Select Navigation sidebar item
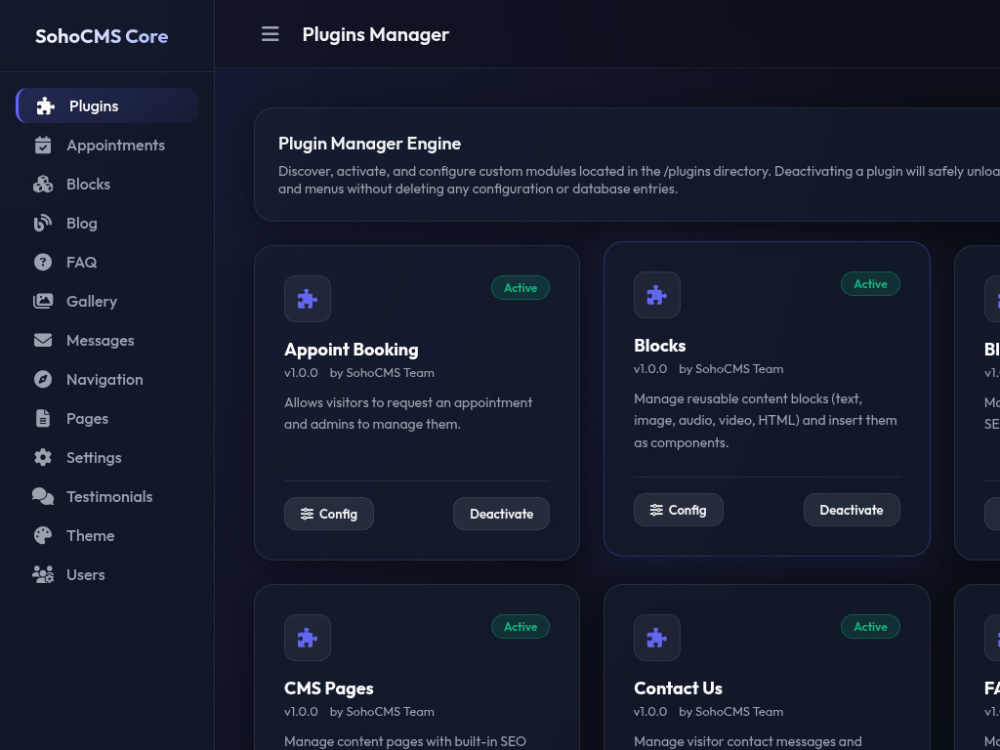 [x=107, y=379]
